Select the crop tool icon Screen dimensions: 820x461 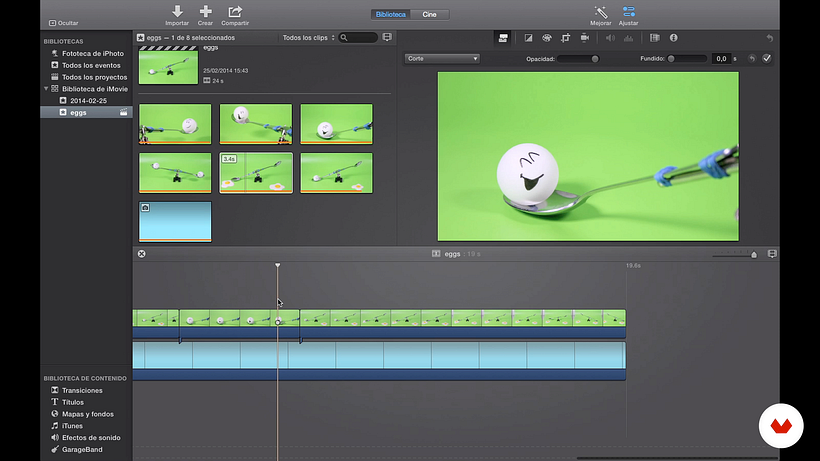click(566, 38)
